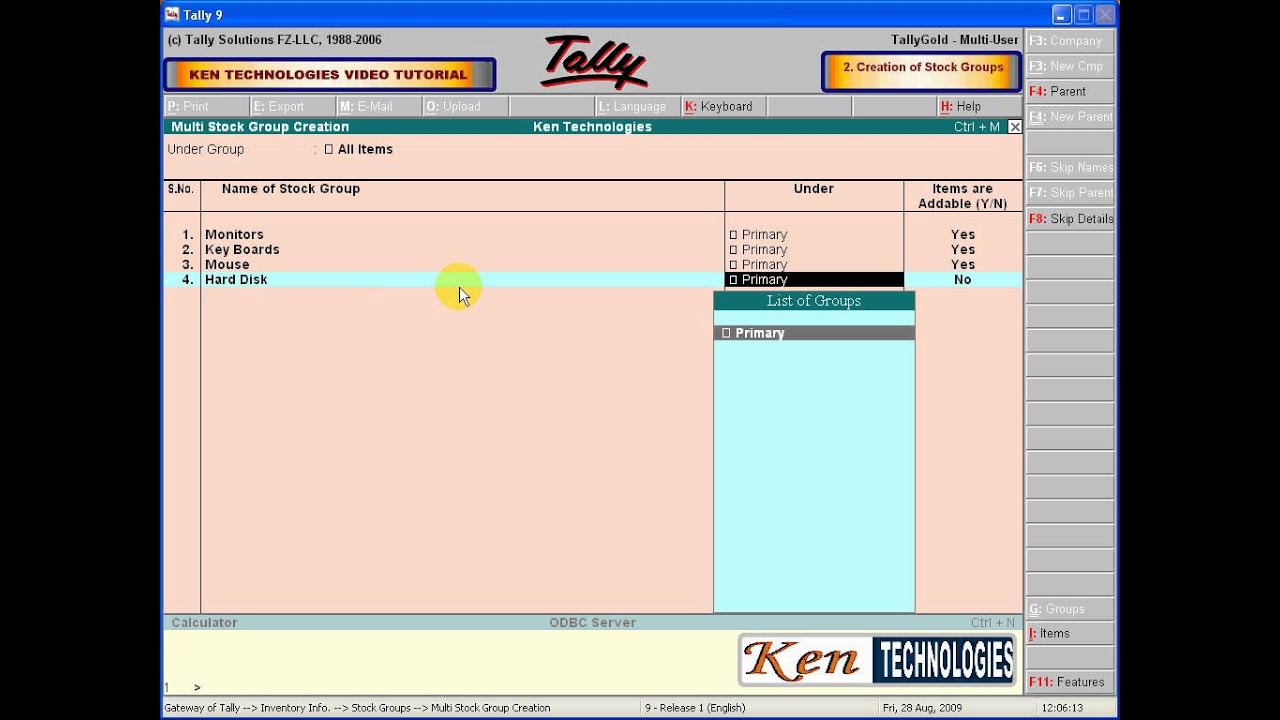Click Yes addable value for Mouse
This screenshot has height=720, width=1280.
(x=963, y=265)
